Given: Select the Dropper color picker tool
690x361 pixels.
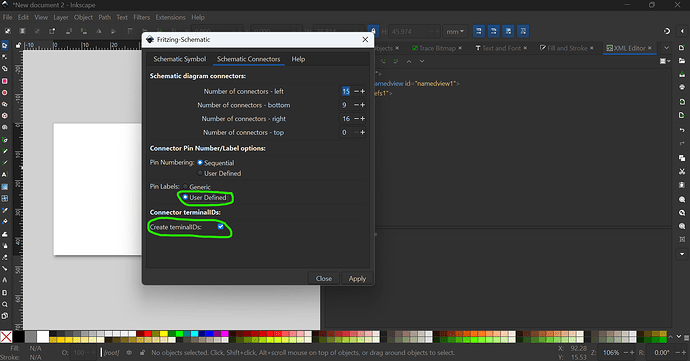Looking at the screenshot, I should click(x=4, y=210).
